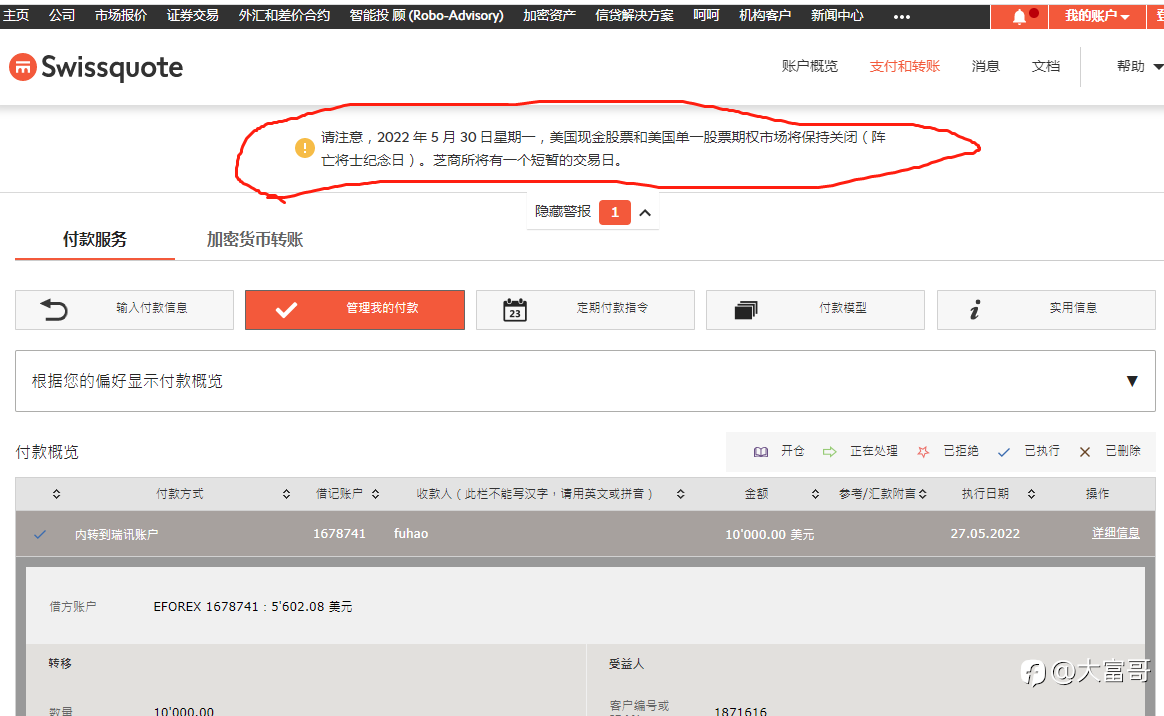Click the yellow warning alert icon
The image size is (1164, 716).
click(x=304, y=148)
